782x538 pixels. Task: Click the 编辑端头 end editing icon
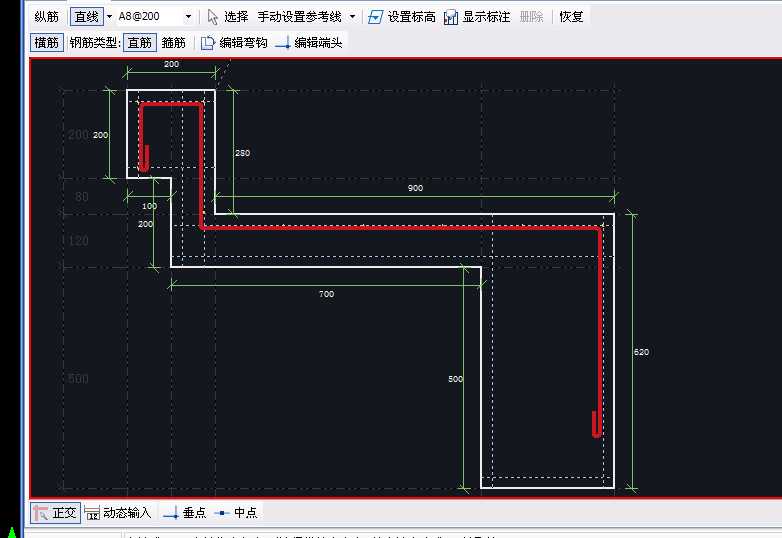(x=283, y=43)
